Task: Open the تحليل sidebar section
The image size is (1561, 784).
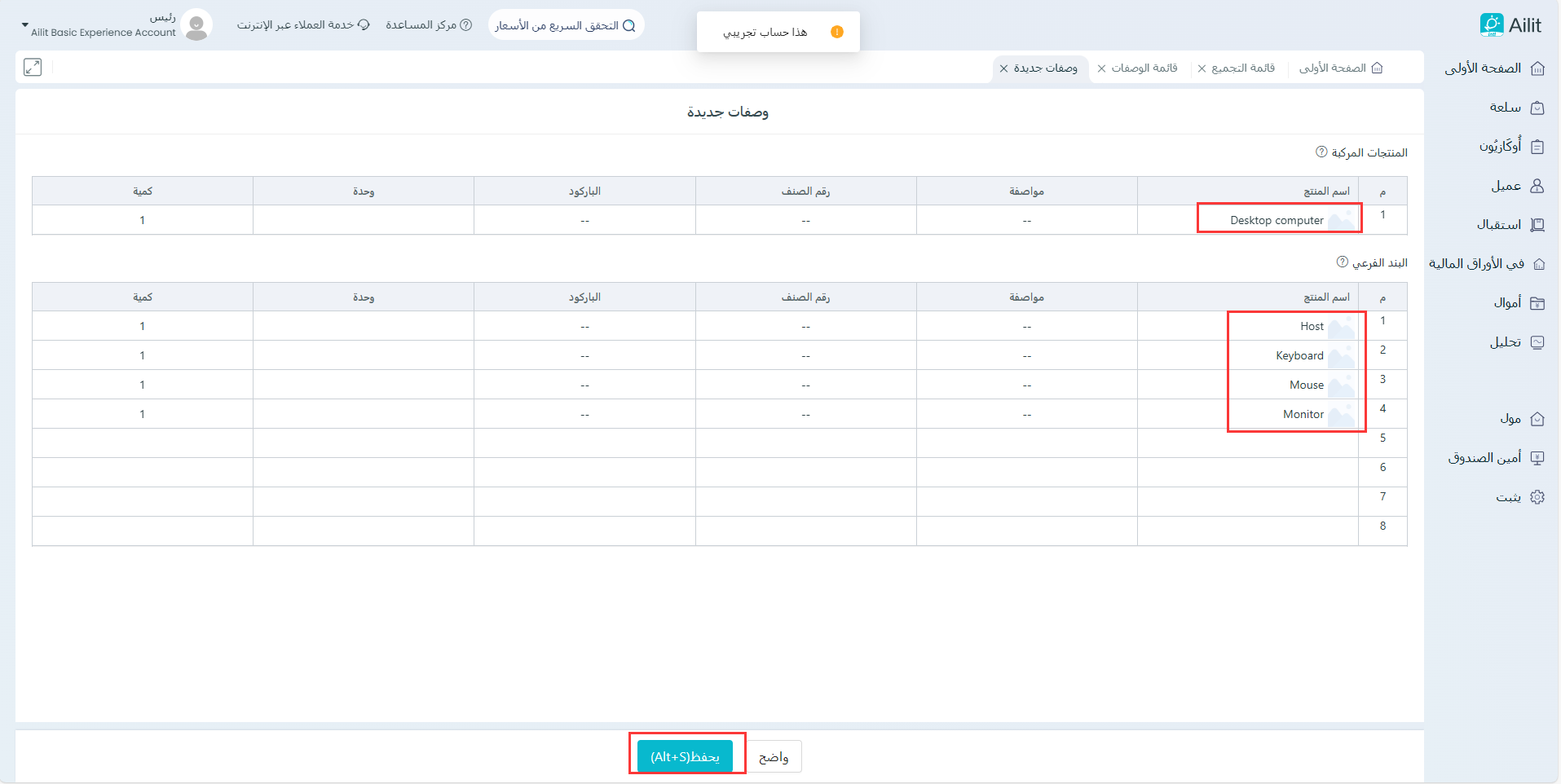Action: tap(1515, 342)
